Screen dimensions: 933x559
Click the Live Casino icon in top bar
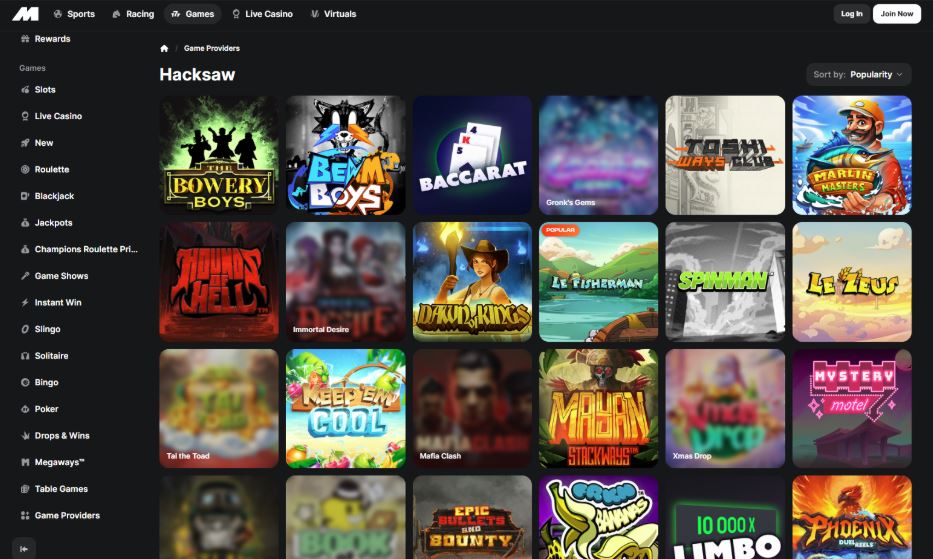[x=236, y=14]
